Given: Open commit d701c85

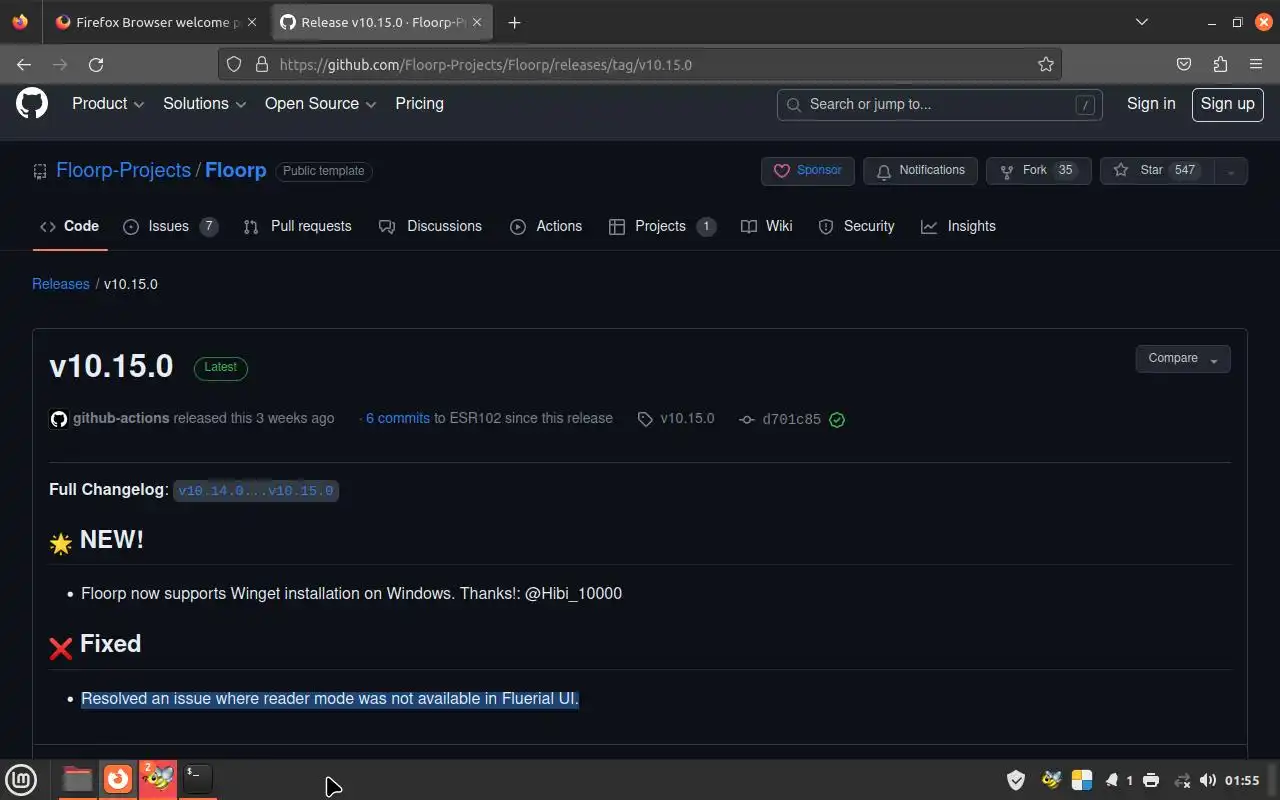Looking at the screenshot, I should [x=791, y=420].
